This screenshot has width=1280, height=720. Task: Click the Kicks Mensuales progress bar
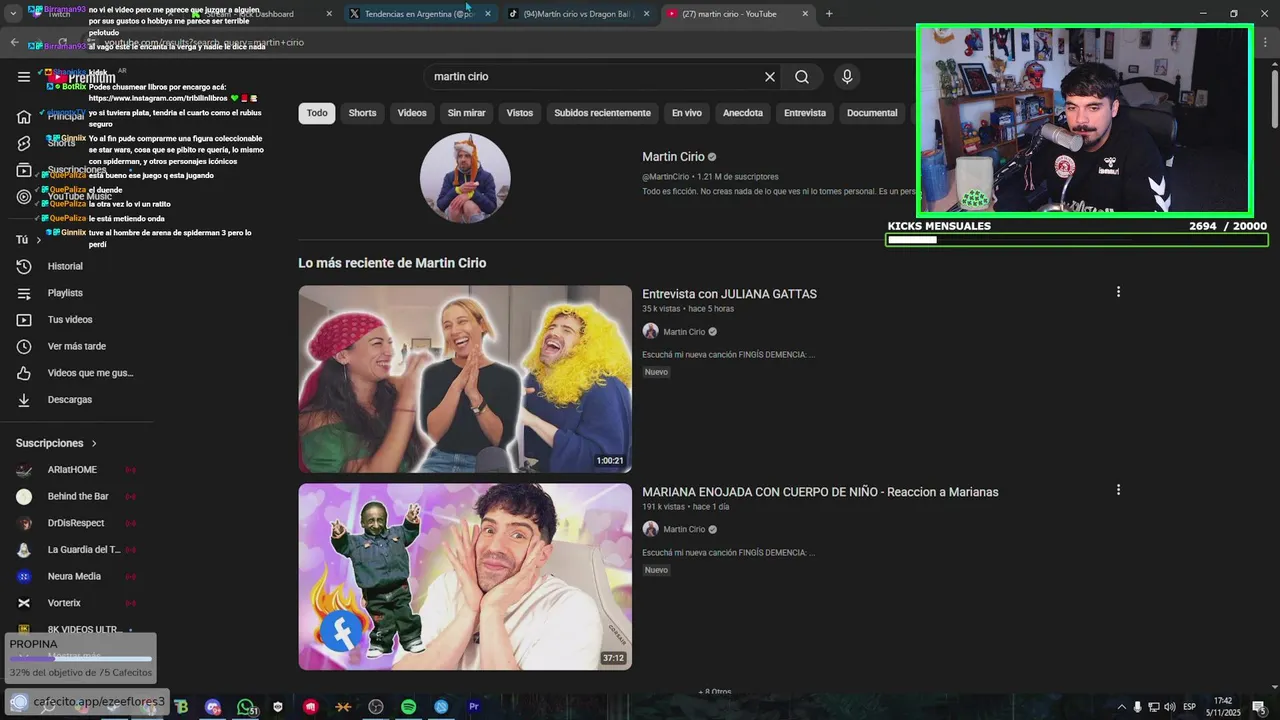(x=1077, y=240)
